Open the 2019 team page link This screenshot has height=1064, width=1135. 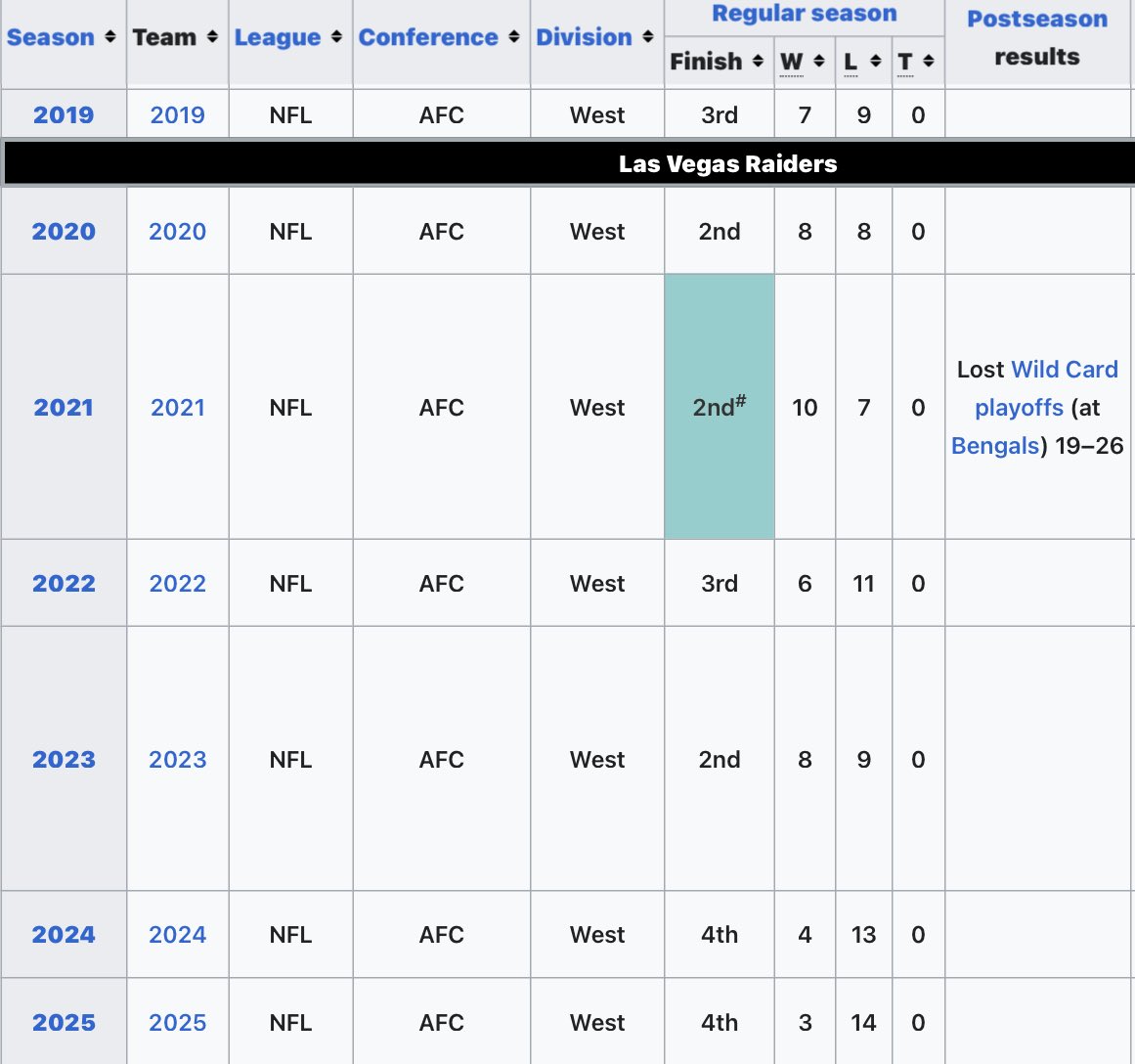pyautogui.click(x=177, y=114)
